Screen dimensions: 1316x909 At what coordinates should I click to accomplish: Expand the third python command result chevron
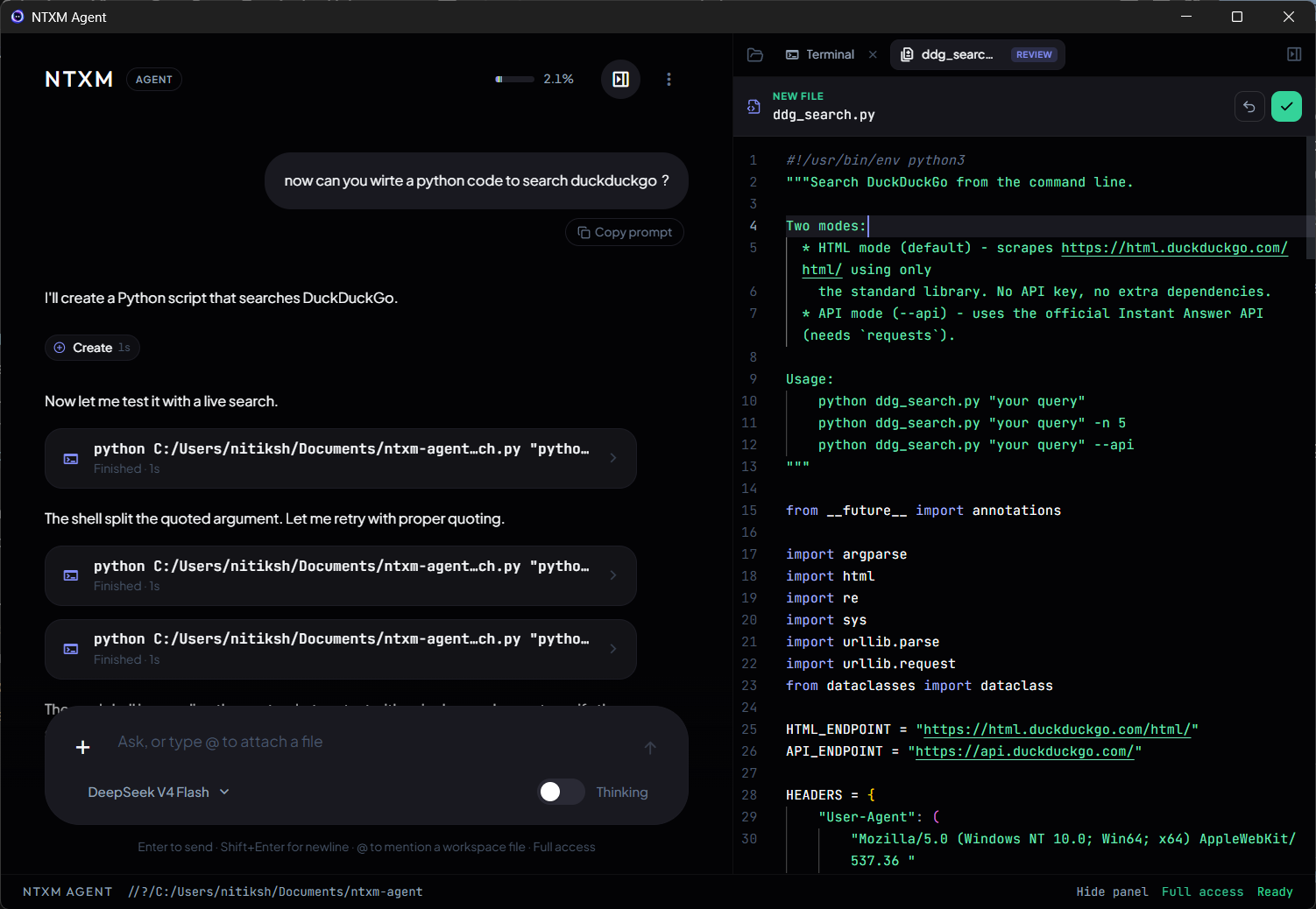pos(613,649)
